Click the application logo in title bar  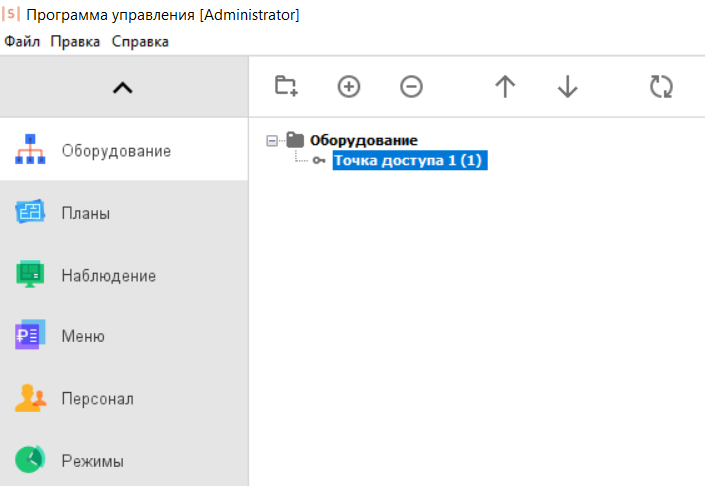[11, 14]
